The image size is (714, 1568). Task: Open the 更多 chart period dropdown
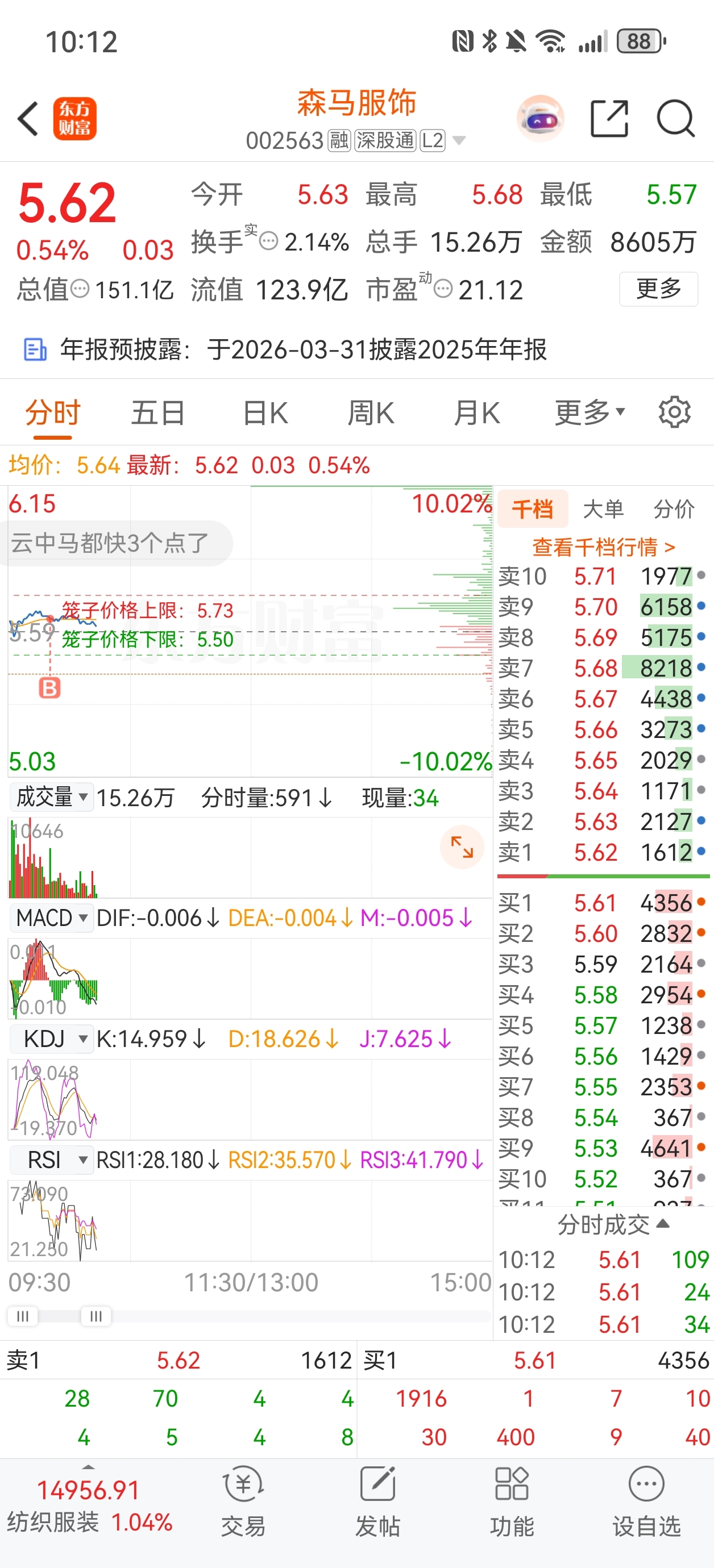click(590, 412)
